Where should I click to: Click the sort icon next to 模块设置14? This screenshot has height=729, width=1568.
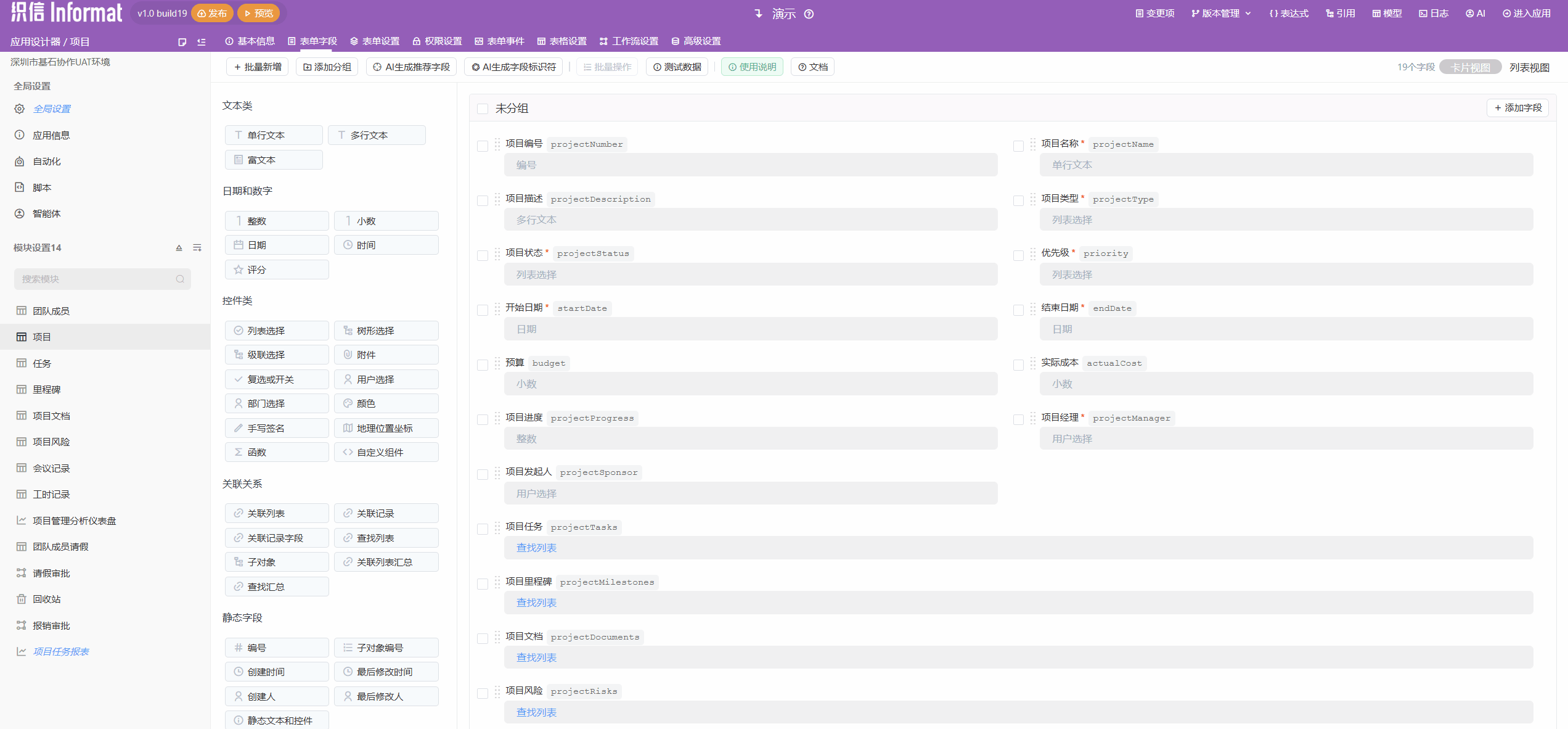(197, 248)
